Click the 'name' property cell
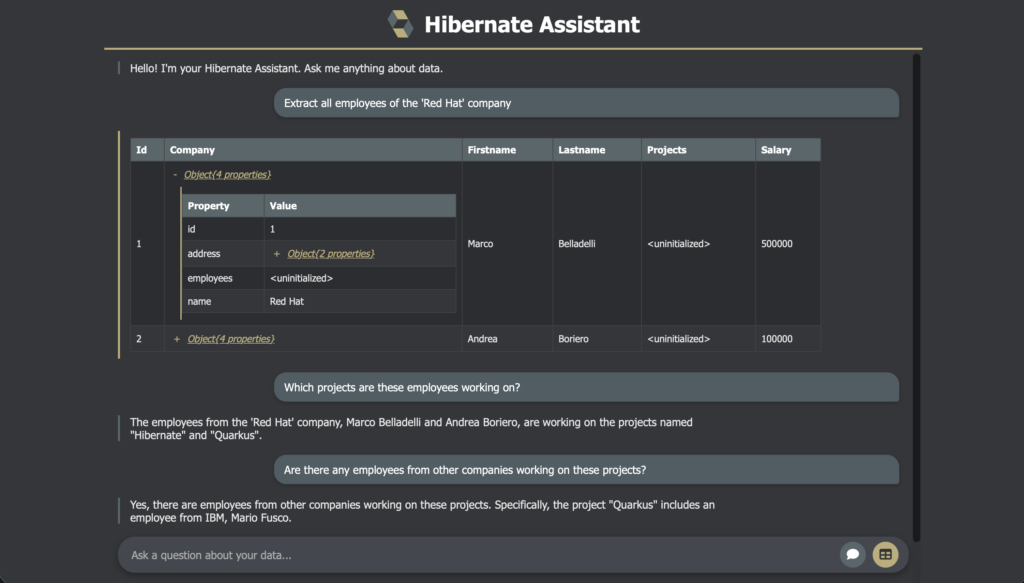 click(223, 301)
